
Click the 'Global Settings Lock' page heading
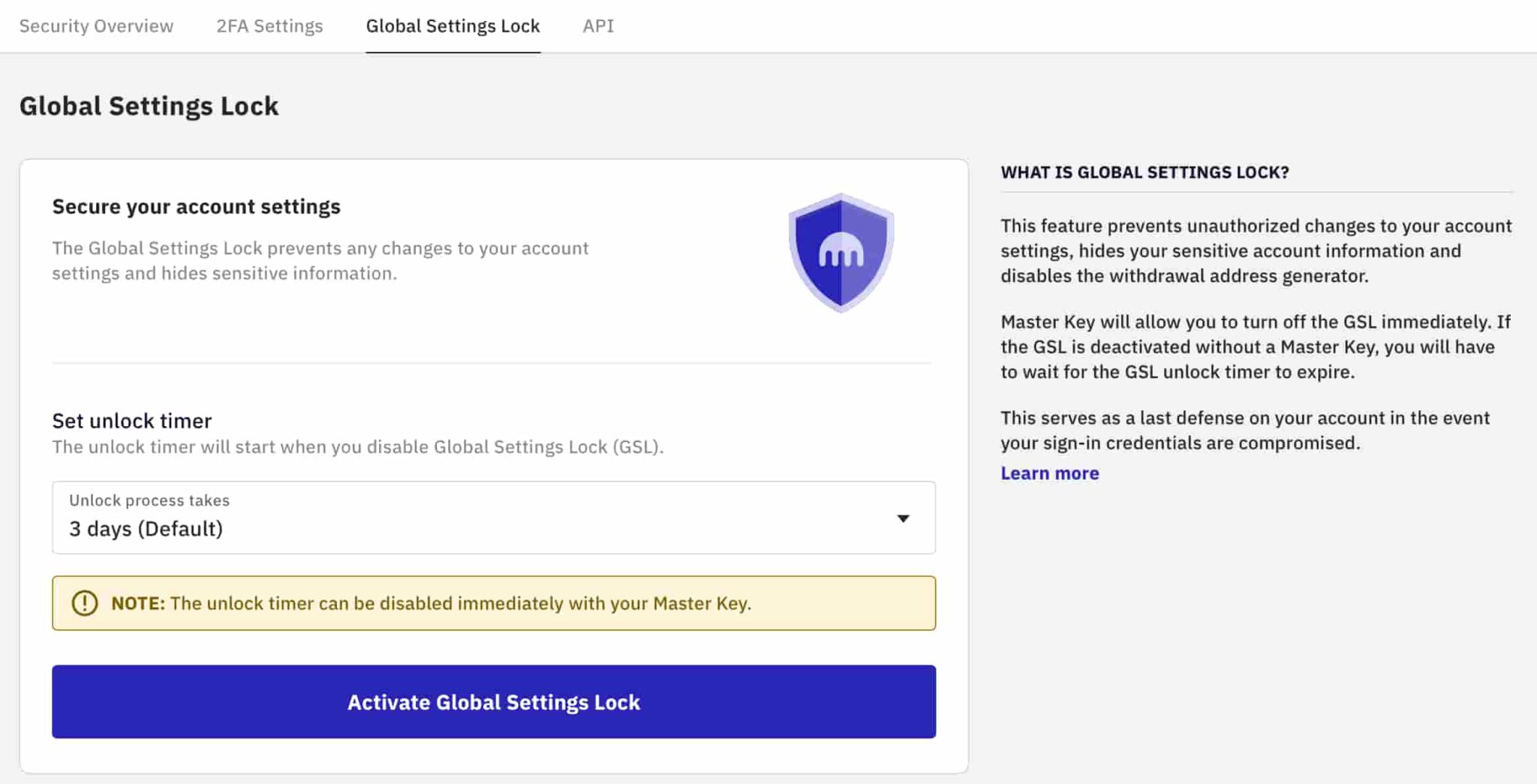pyautogui.click(x=149, y=107)
